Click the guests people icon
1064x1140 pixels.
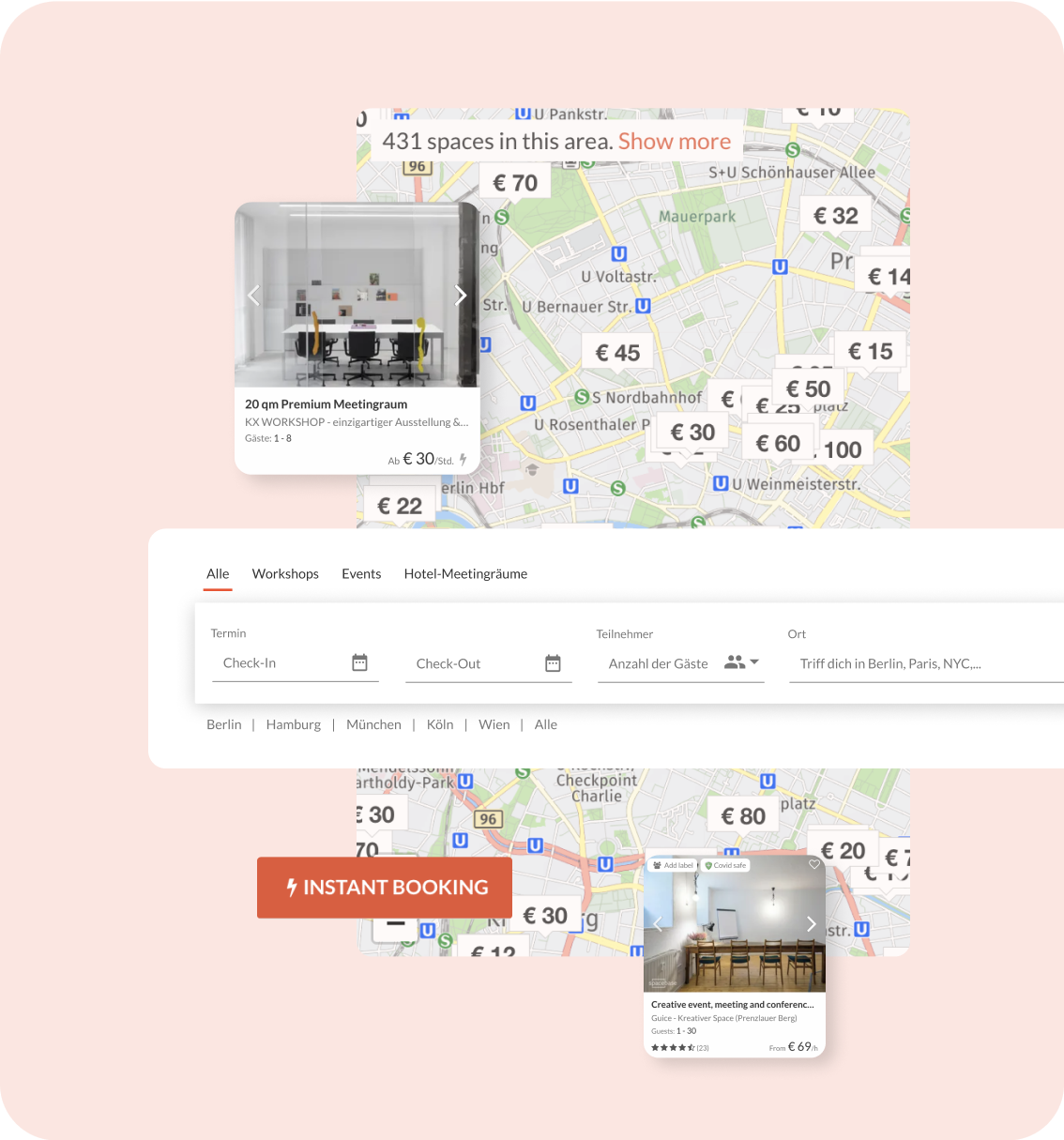[x=734, y=662]
